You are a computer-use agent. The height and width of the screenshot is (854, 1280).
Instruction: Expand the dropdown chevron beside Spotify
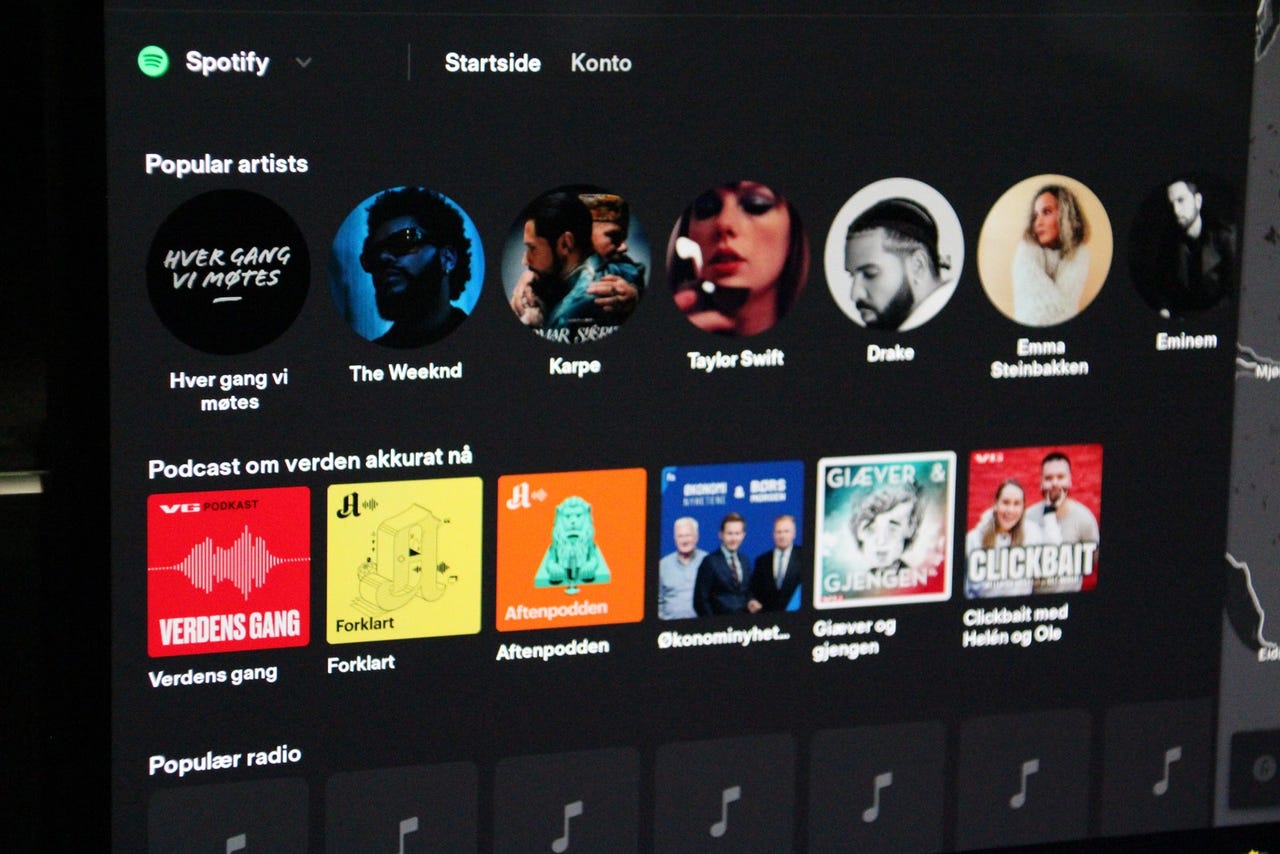click(x=303, y=62)
